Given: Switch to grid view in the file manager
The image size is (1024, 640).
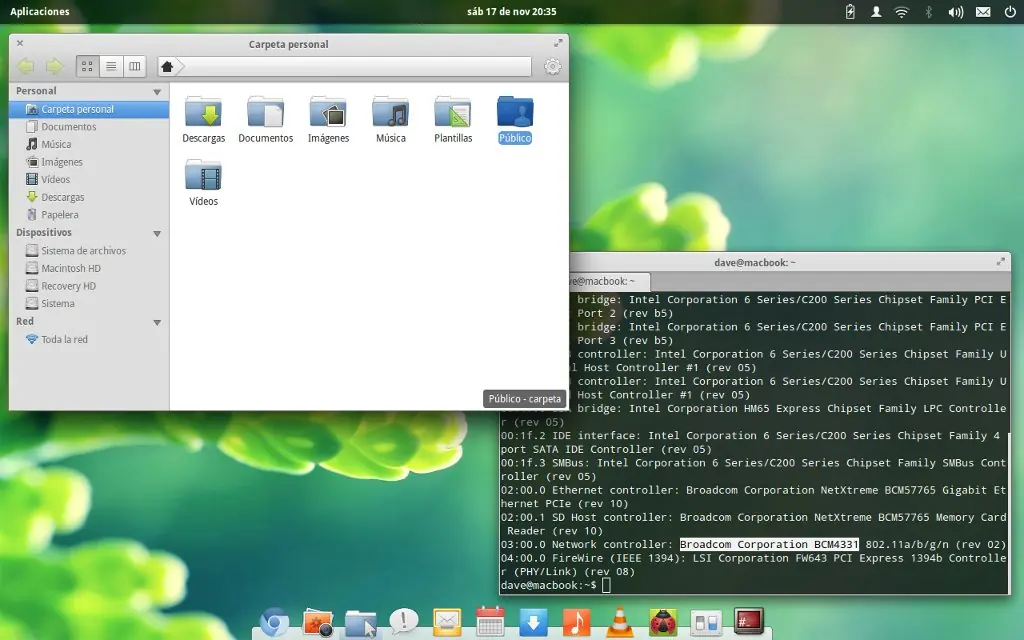Looking at the screenshot, I should tap(87, 66).
